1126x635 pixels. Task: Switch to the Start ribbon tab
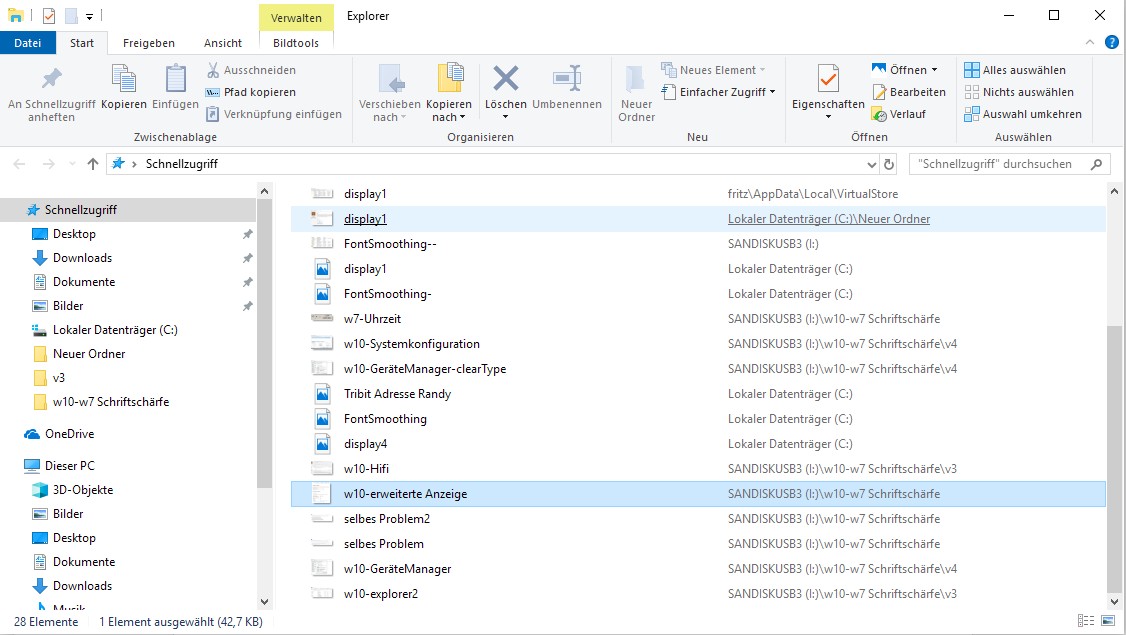pyautogui.click(x=82, y=43)
